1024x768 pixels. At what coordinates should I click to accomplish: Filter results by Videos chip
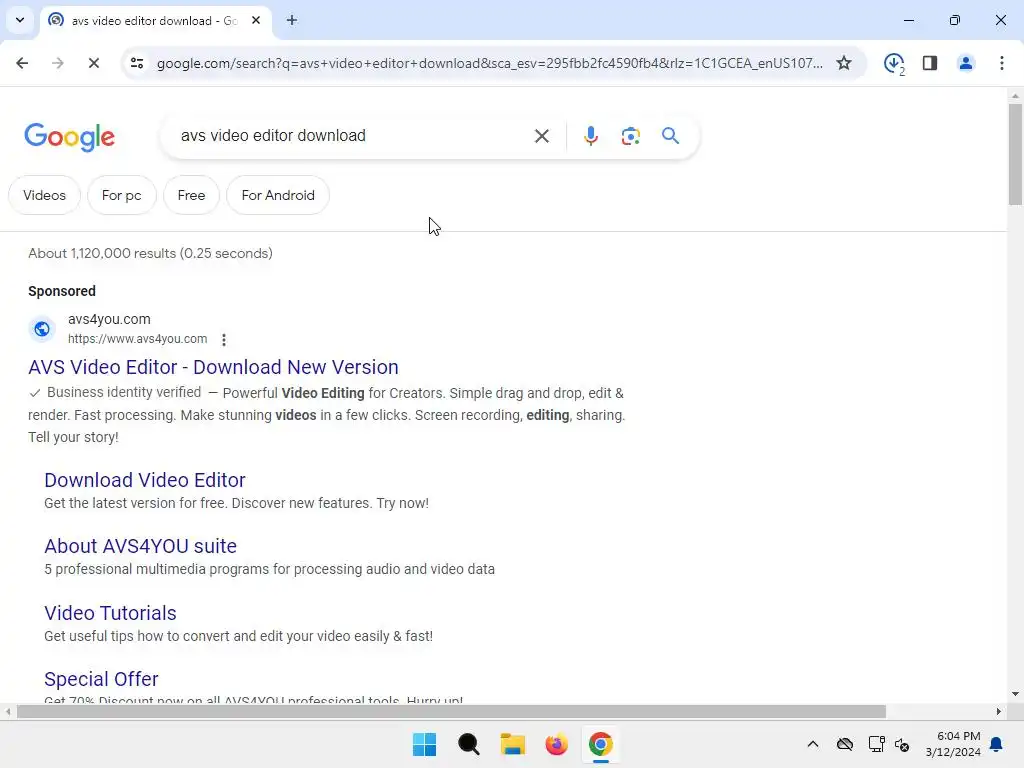tap(44, 195)
